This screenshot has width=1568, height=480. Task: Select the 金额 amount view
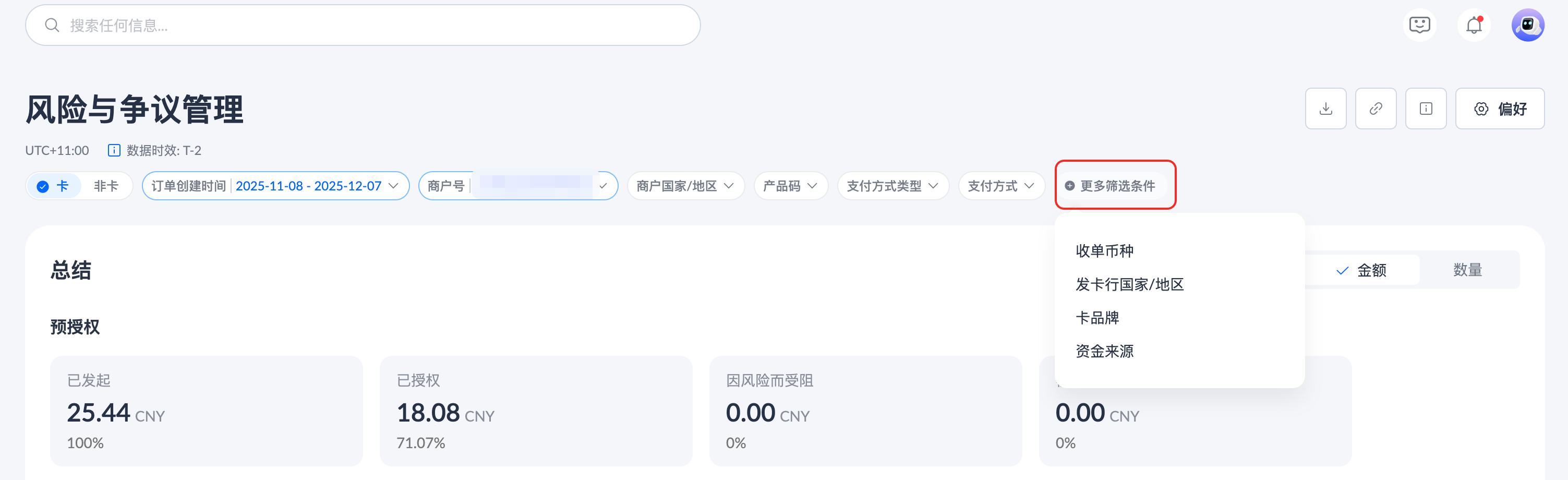(1362, 270)
